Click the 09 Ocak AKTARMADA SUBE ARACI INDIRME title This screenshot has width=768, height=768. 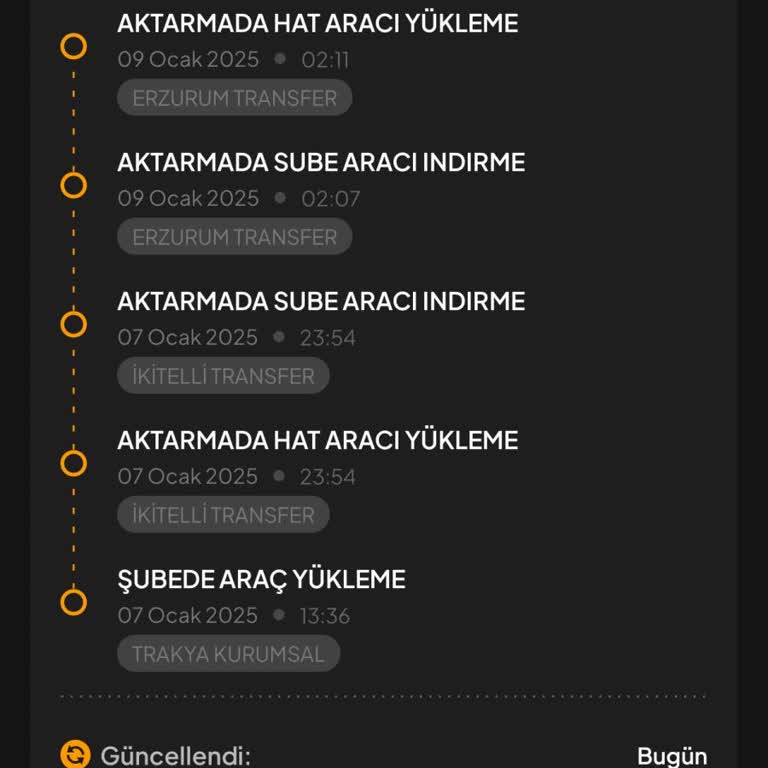coord(321,162)
